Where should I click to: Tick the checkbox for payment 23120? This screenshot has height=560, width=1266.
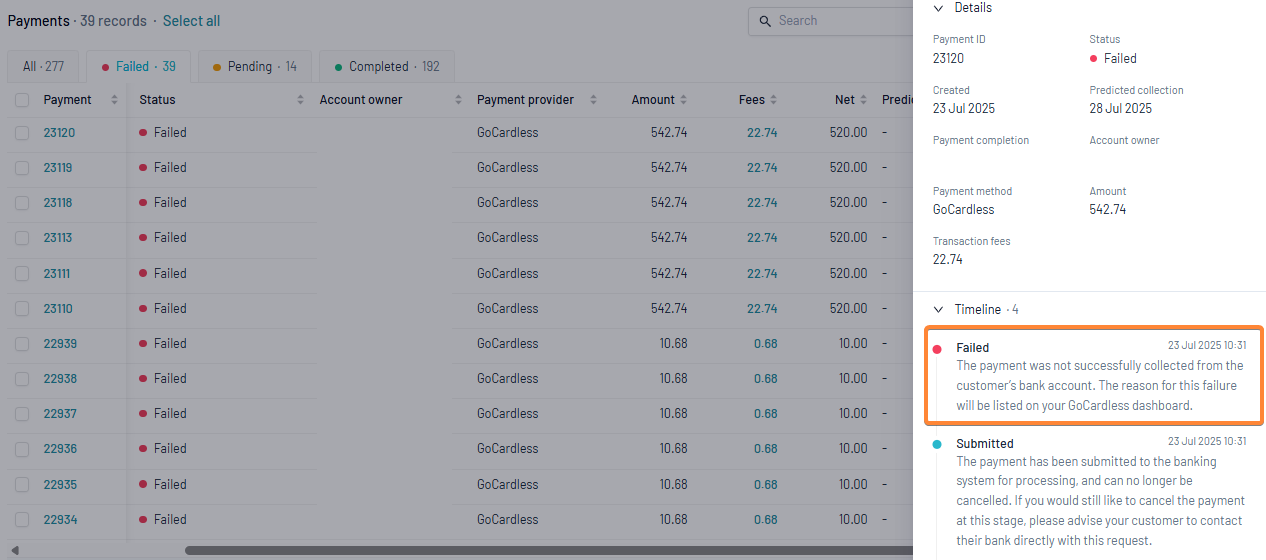(22, 133)
